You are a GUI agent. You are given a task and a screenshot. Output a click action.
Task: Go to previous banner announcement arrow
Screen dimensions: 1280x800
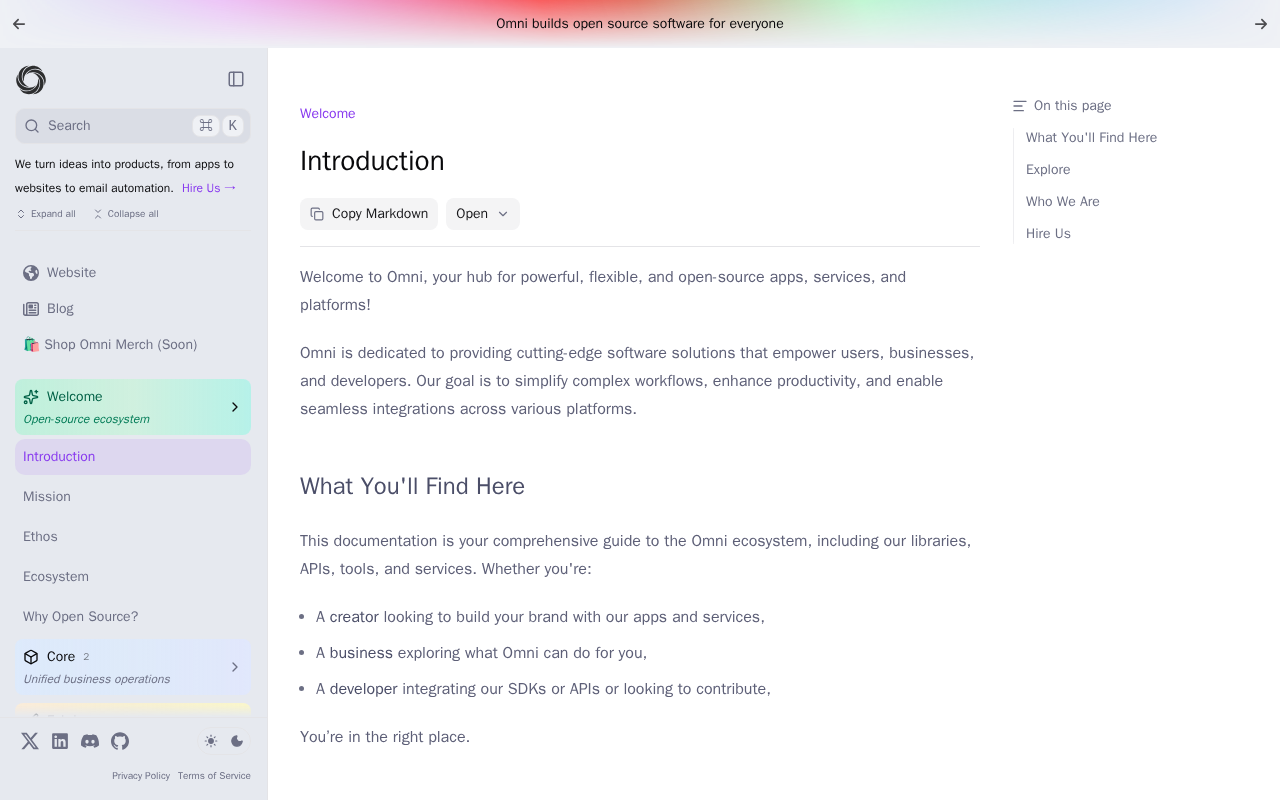click(x=19, y=24)
